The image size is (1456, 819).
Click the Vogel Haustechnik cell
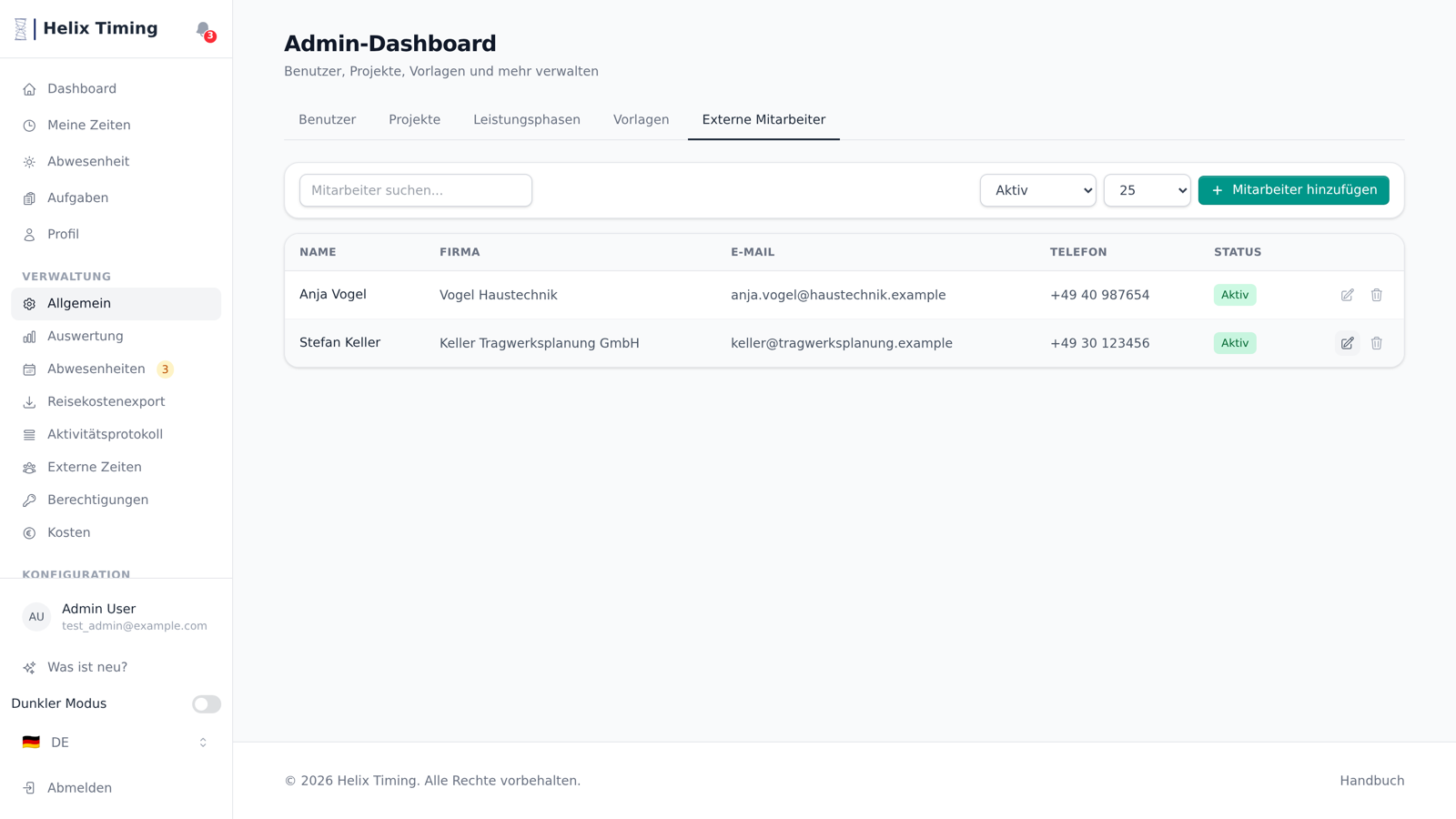499,295
